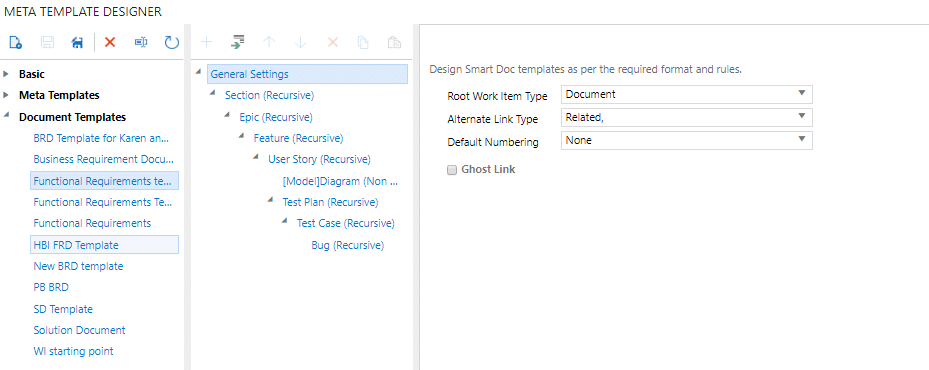Open the Solution Document template
929x370 pixels.
tap(79, 330)
